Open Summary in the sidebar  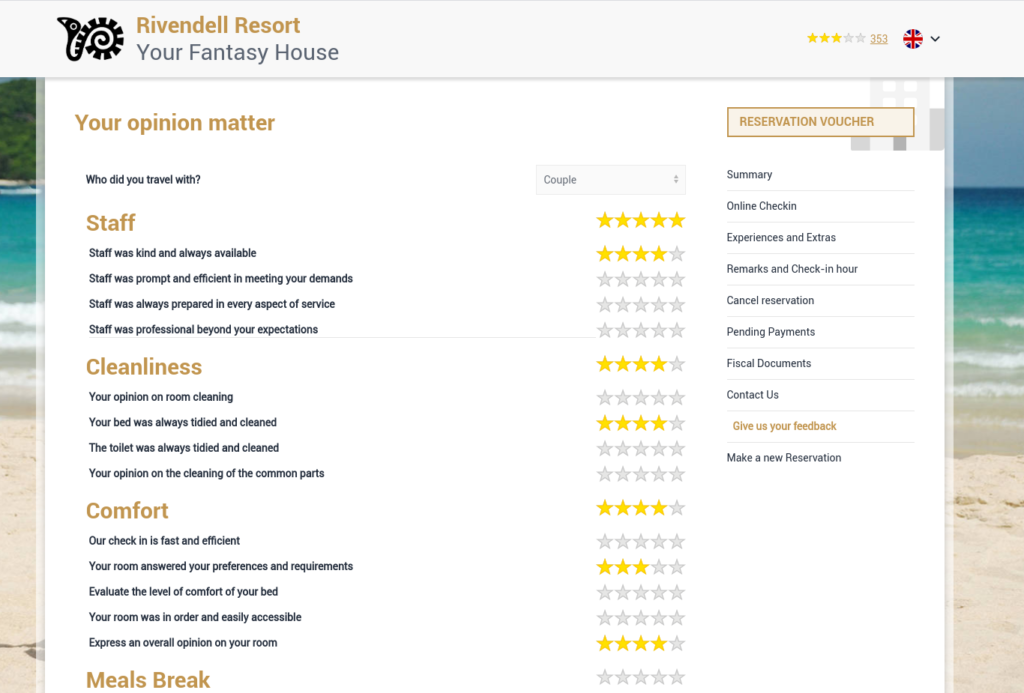[749, 174]
